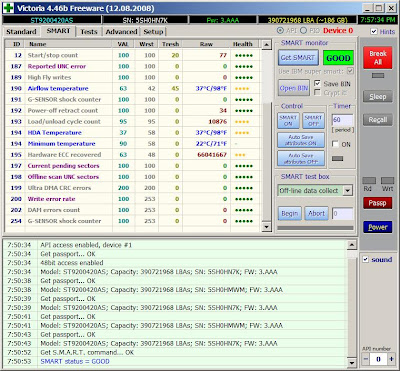Enable the Crypt it checkbox
This screenshot has height=371, width=400.
pyautogui.click(x=317, y=92)
